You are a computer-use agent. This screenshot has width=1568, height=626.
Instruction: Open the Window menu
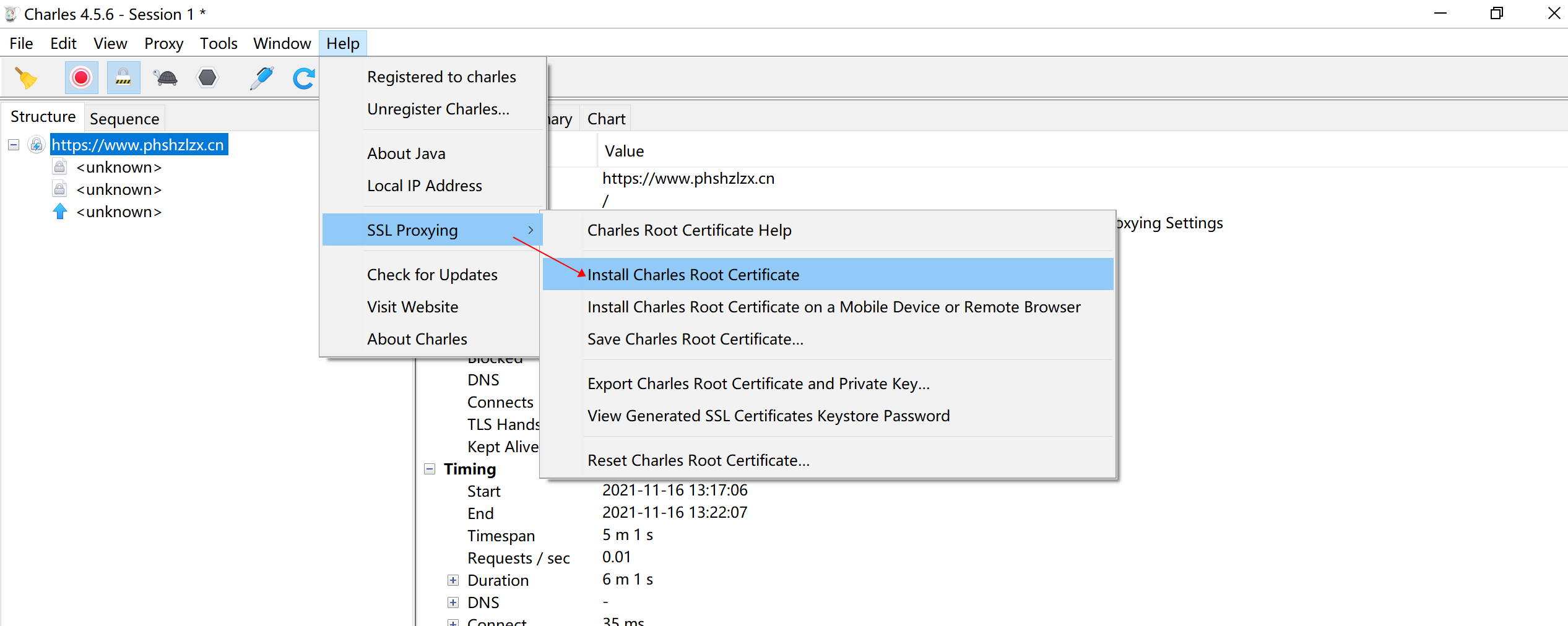click(282, 43)
